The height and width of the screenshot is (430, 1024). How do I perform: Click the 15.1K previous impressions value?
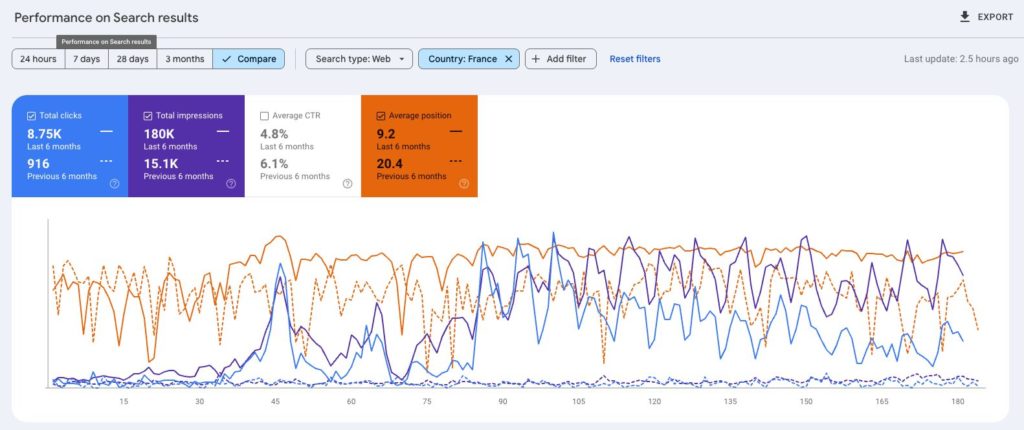161,163
